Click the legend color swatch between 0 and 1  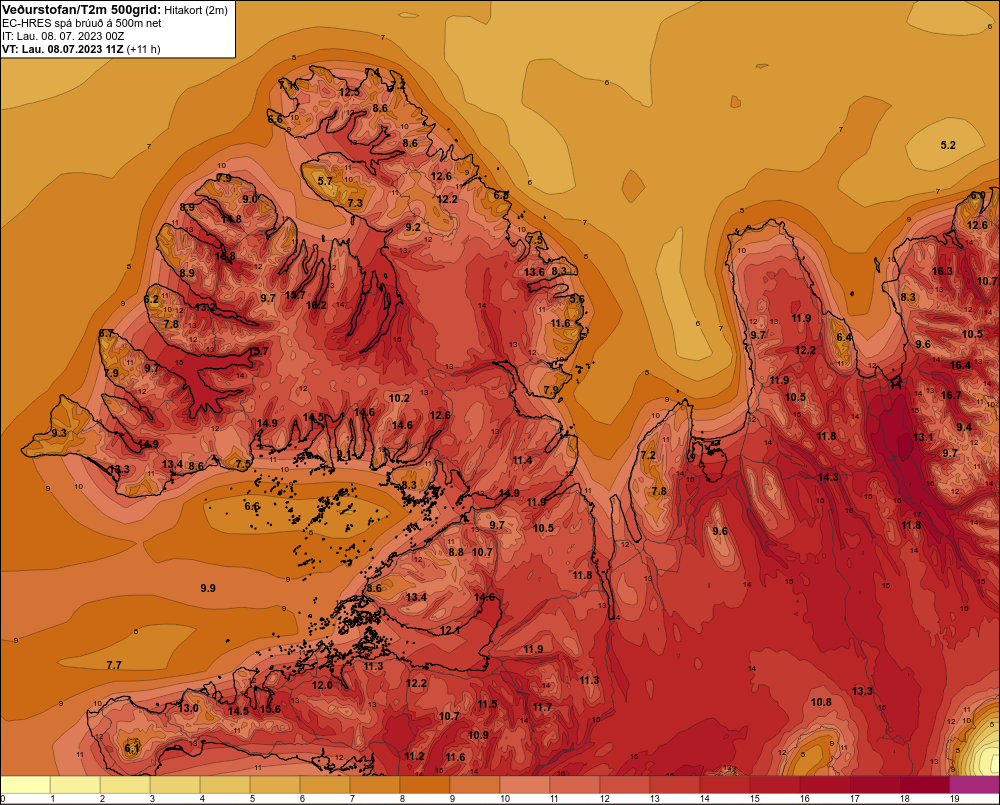tap(26, 785)
